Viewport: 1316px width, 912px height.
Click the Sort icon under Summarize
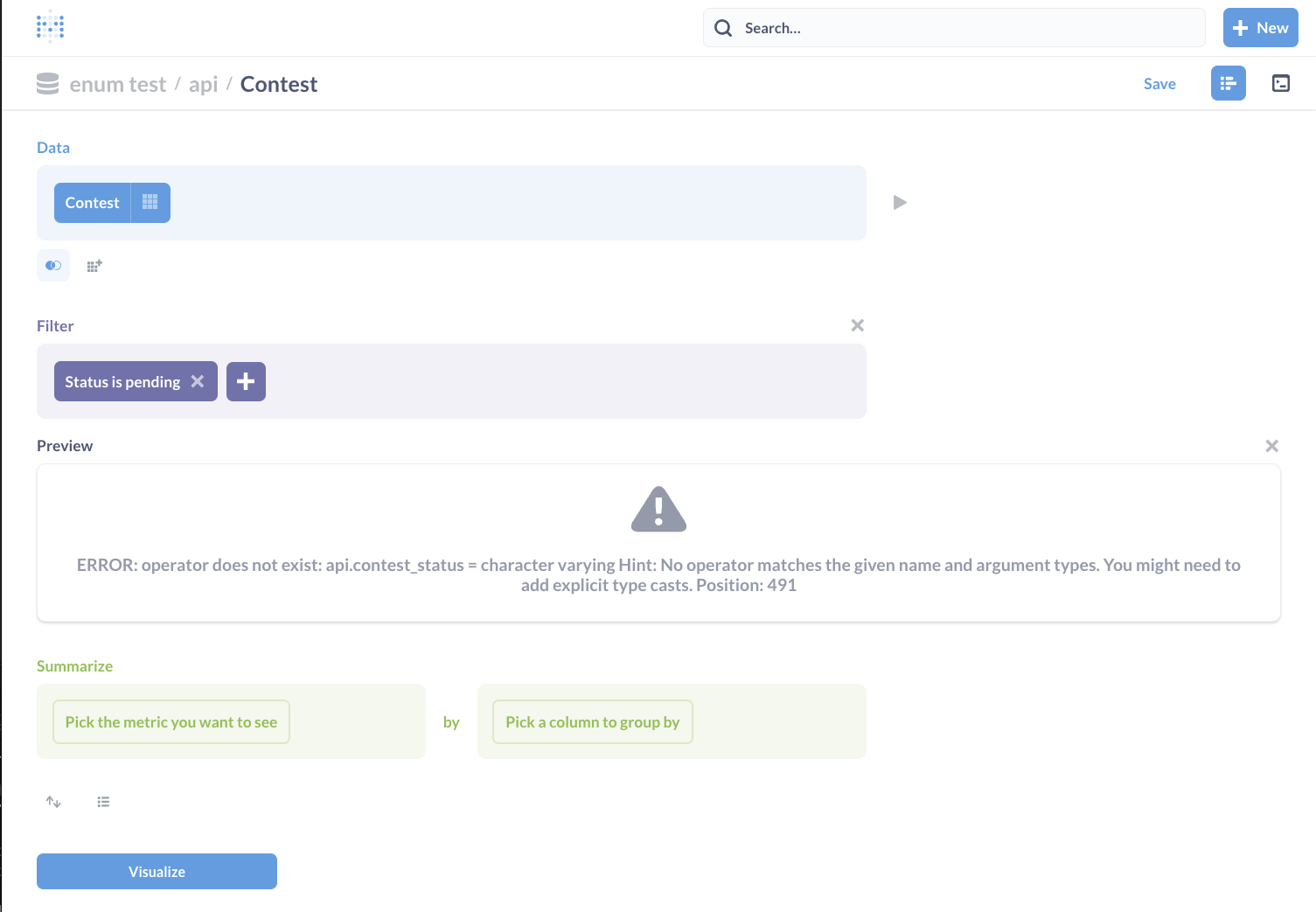pos(53,802)
